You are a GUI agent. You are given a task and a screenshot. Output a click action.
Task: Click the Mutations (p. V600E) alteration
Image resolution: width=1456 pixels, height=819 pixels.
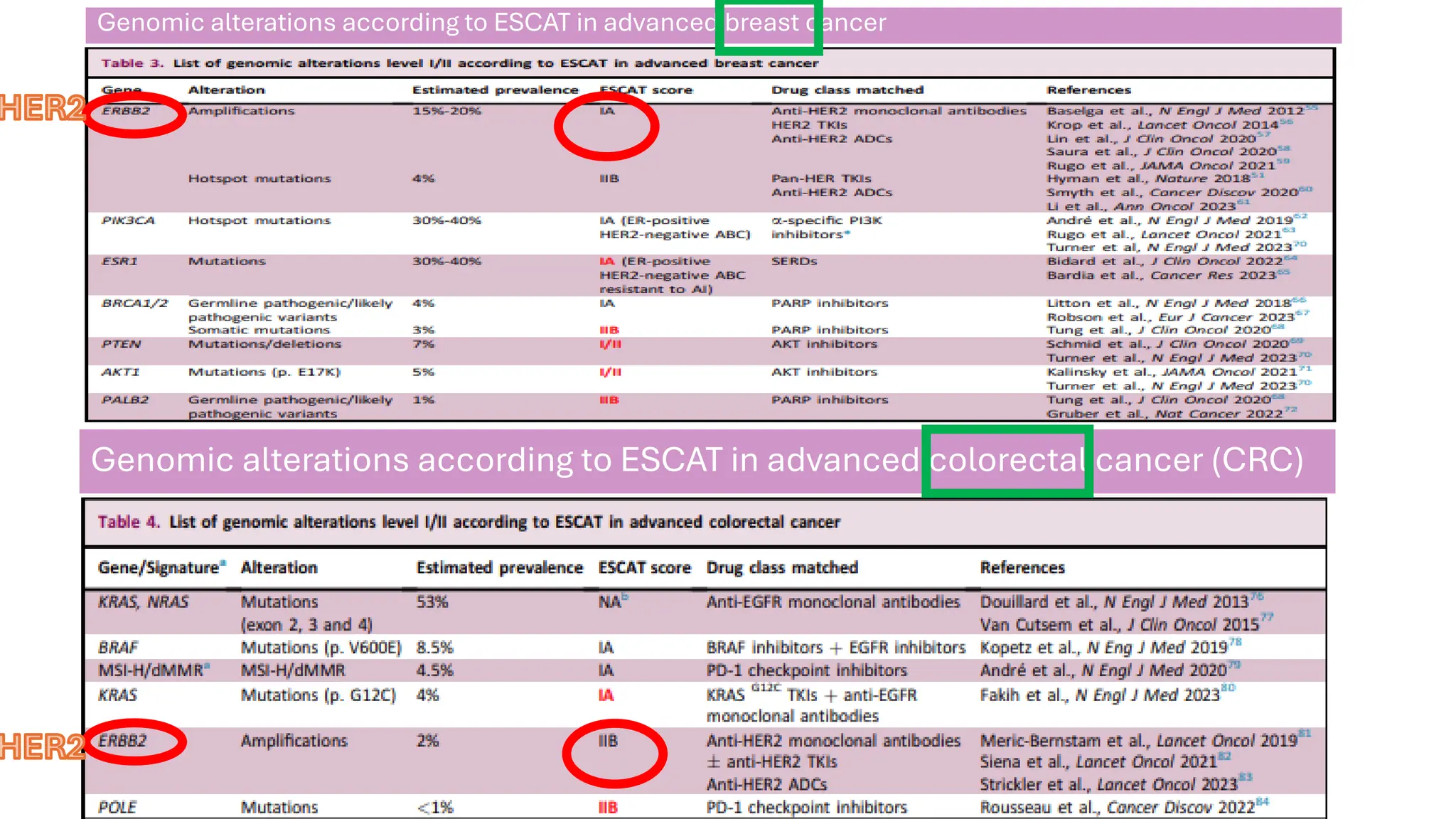coord(321,648)
